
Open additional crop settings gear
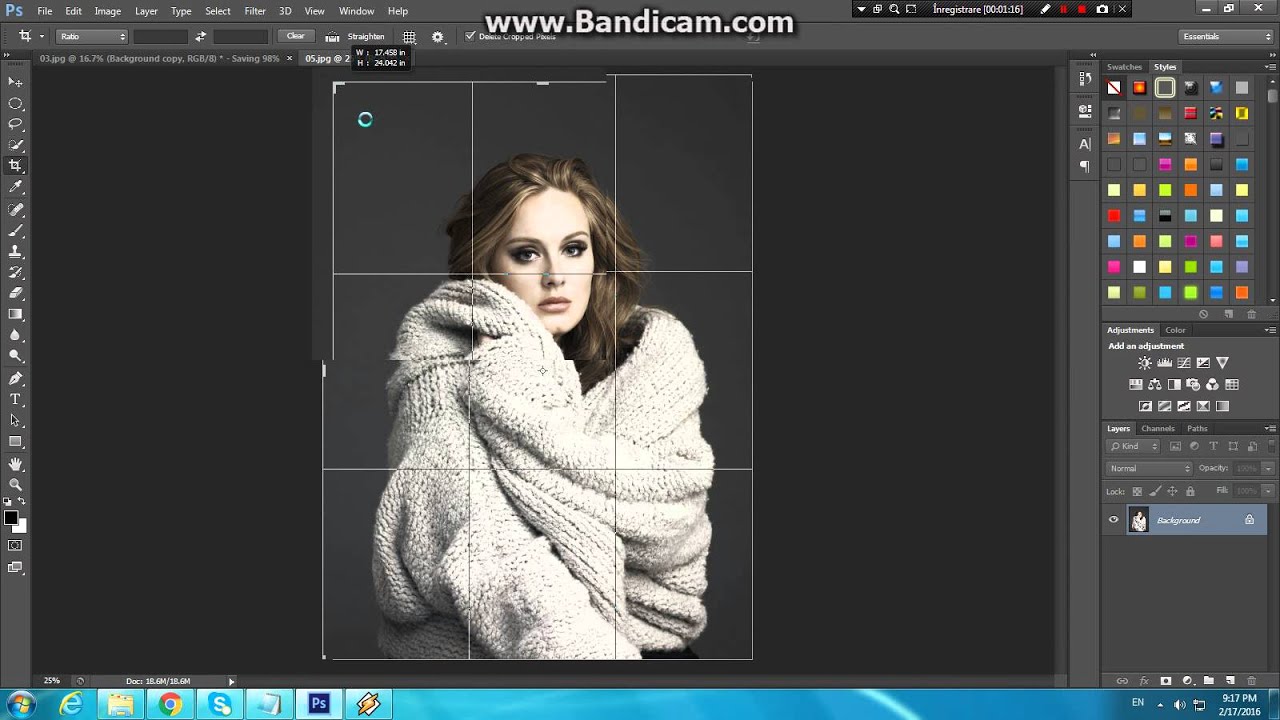pyautogui.click(x=438, y=37)
